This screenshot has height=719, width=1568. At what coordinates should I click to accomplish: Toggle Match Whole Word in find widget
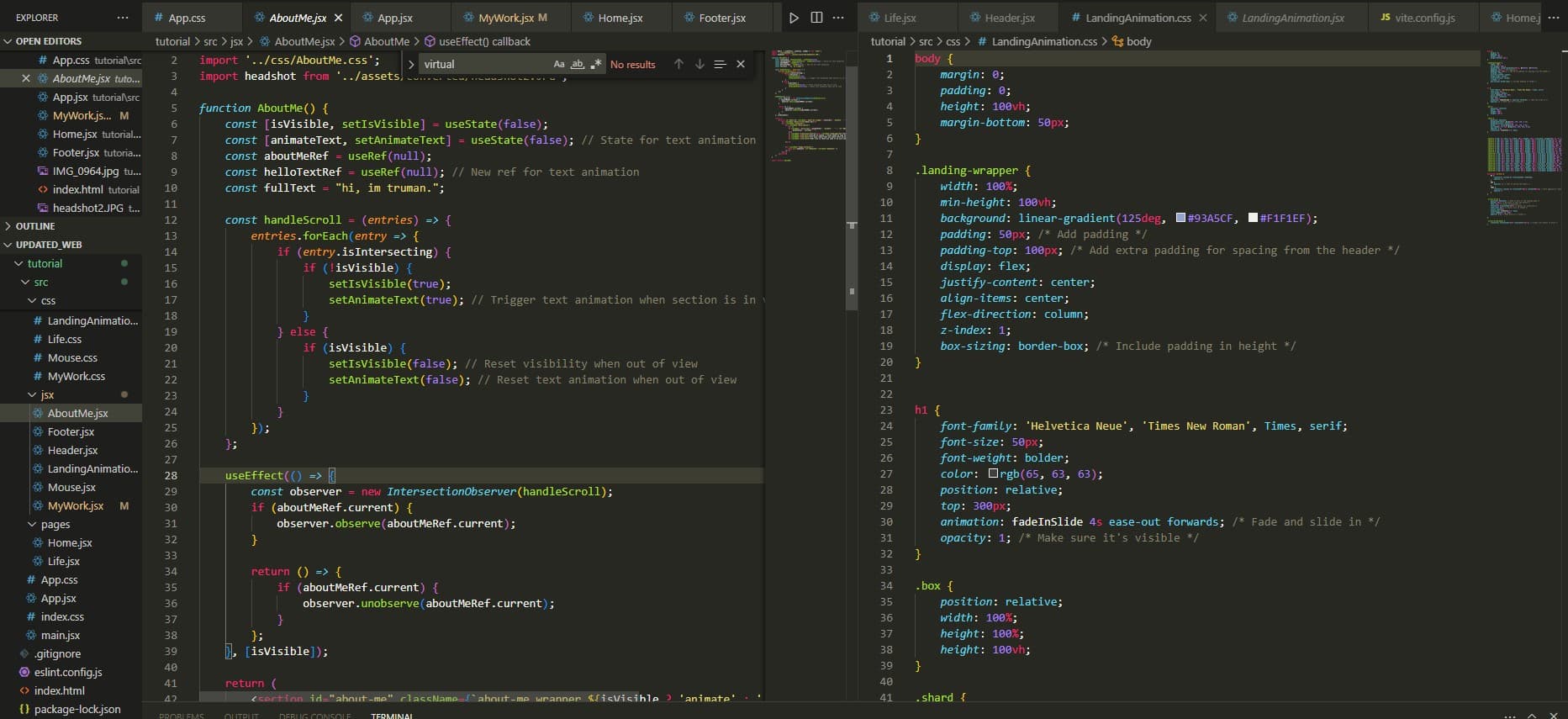(x=578, y=64)
